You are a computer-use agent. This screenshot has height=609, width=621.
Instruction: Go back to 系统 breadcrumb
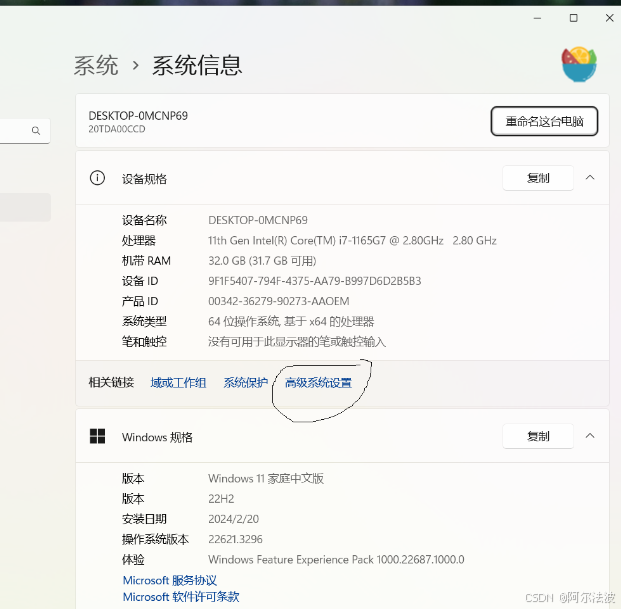(x=96, y=65)
